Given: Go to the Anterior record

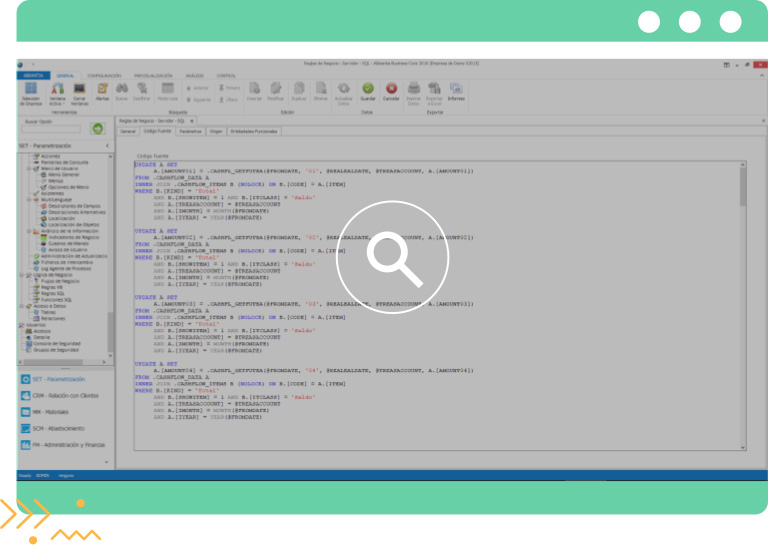Looking at the screenshot, I should pos(198,88).
